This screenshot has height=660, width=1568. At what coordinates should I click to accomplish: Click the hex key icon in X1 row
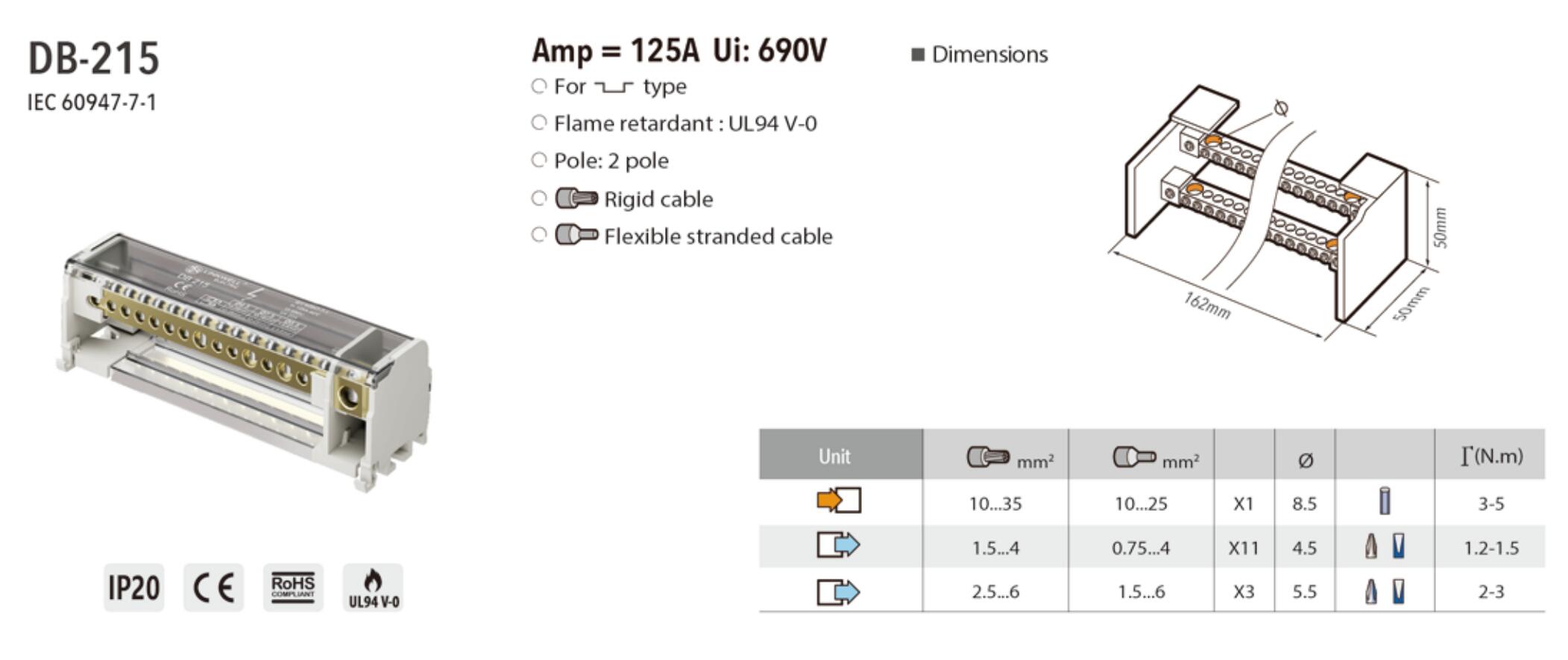[1385, 501]
